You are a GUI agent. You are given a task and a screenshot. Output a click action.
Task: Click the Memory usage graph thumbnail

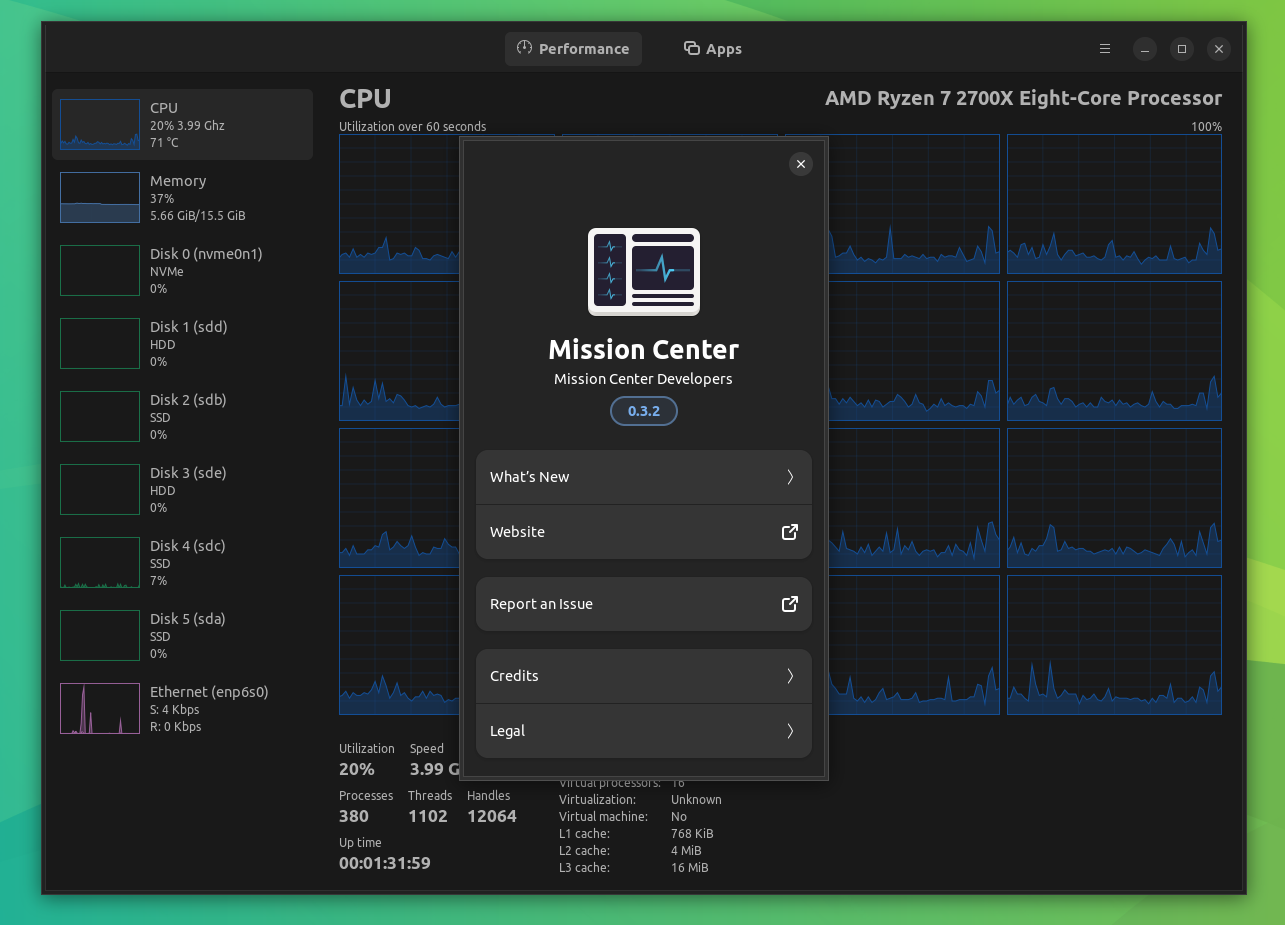pos(99,197)
